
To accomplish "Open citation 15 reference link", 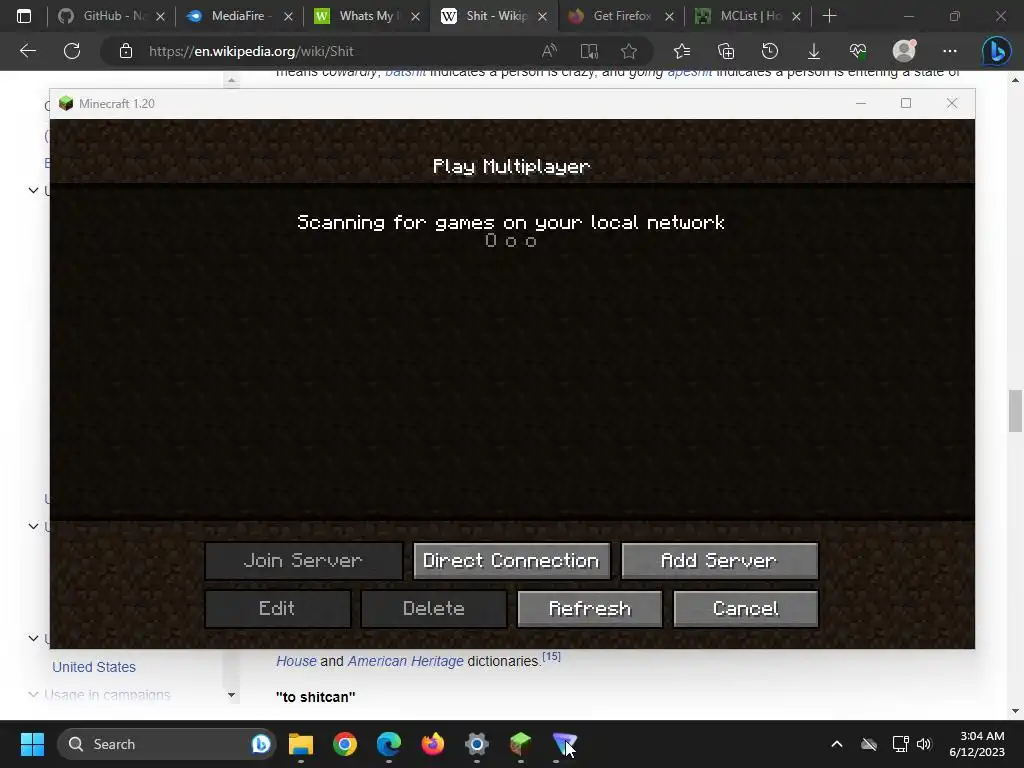I will 551,656.
